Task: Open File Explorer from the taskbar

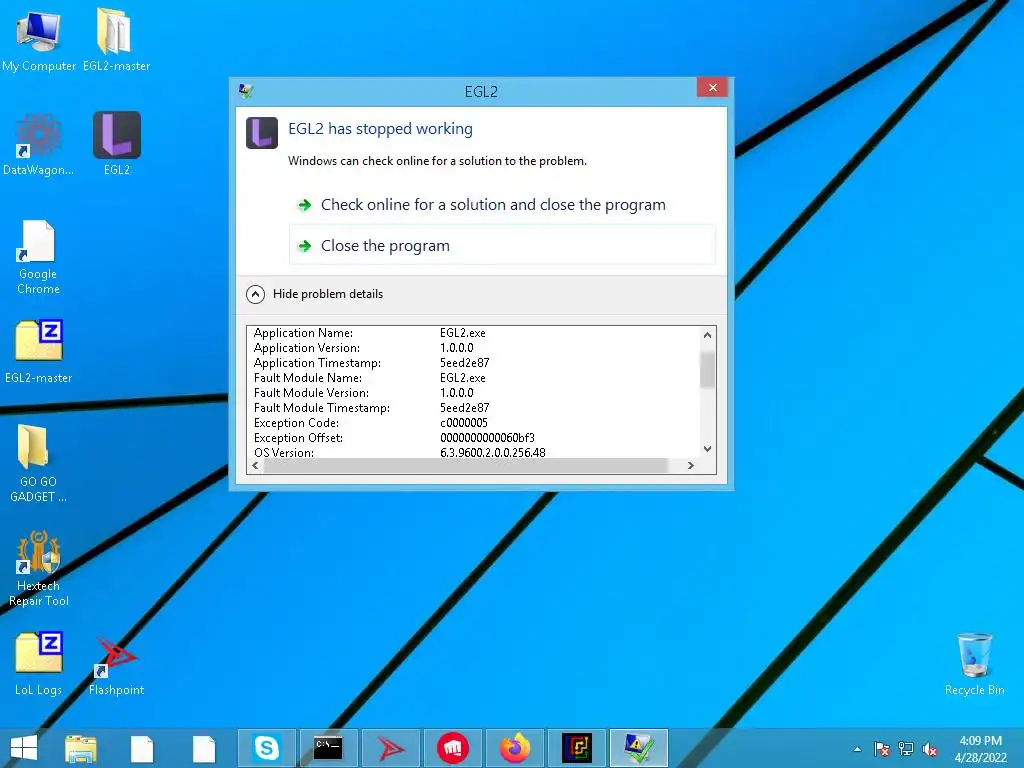Action: 81,748
